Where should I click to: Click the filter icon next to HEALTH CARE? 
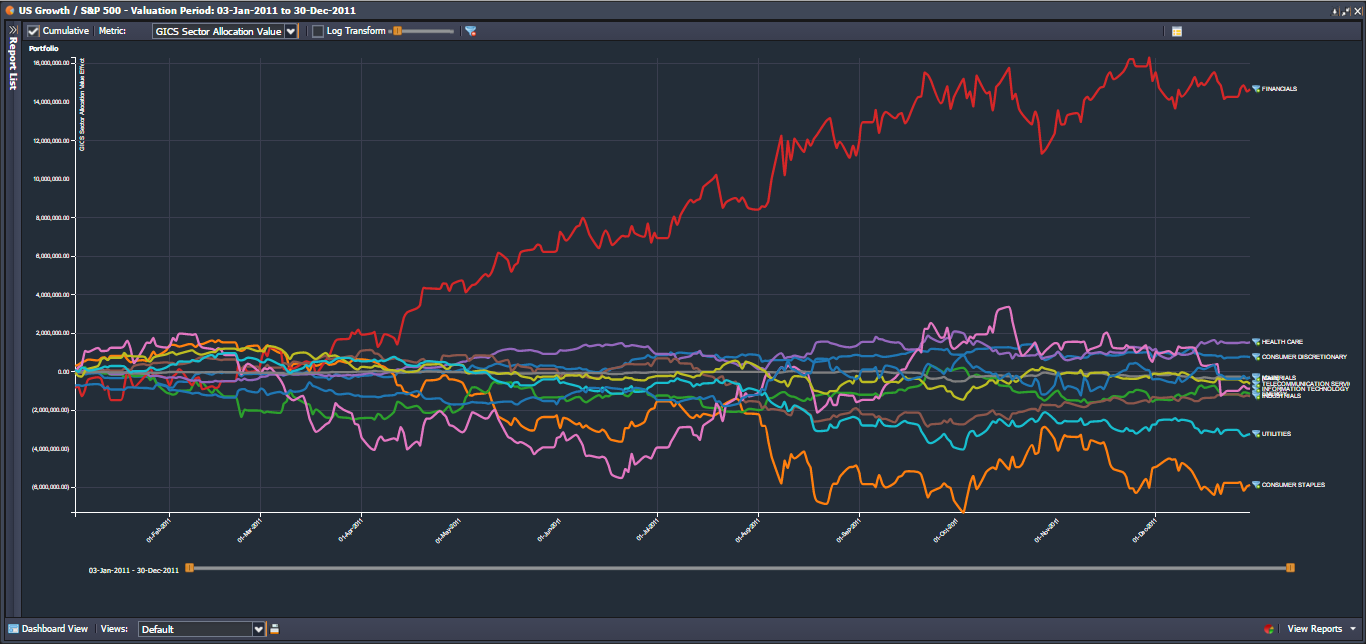point(1256,342)
